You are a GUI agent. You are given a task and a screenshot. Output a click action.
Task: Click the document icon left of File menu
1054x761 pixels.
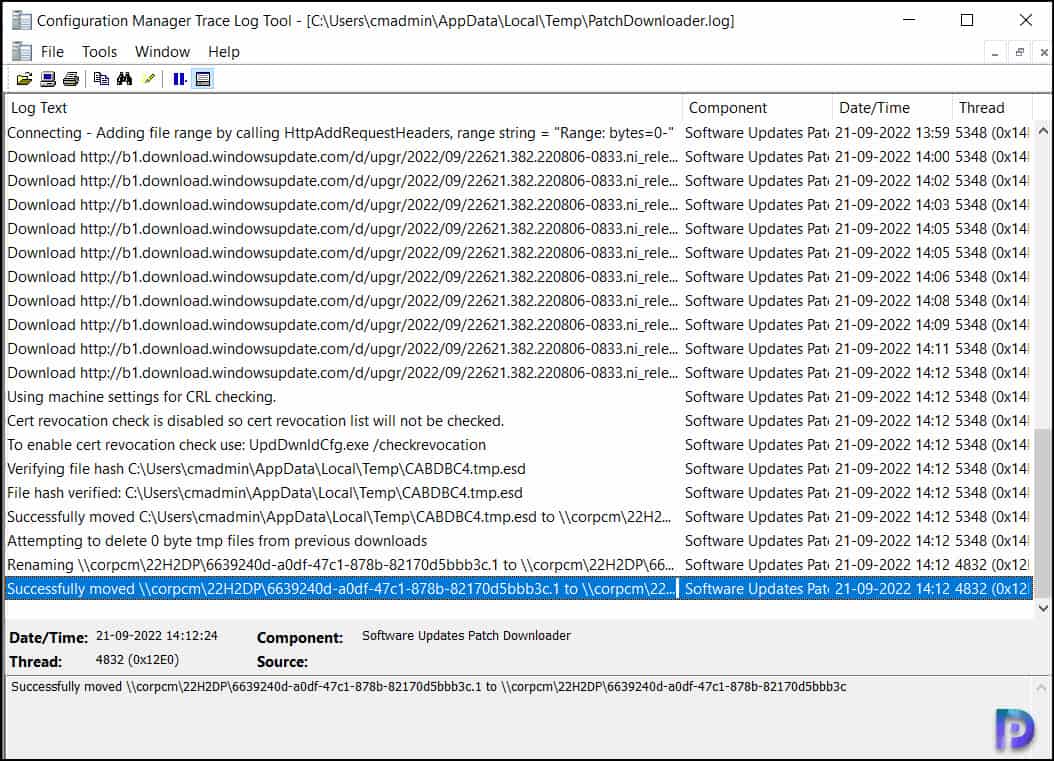pos(22,52)
